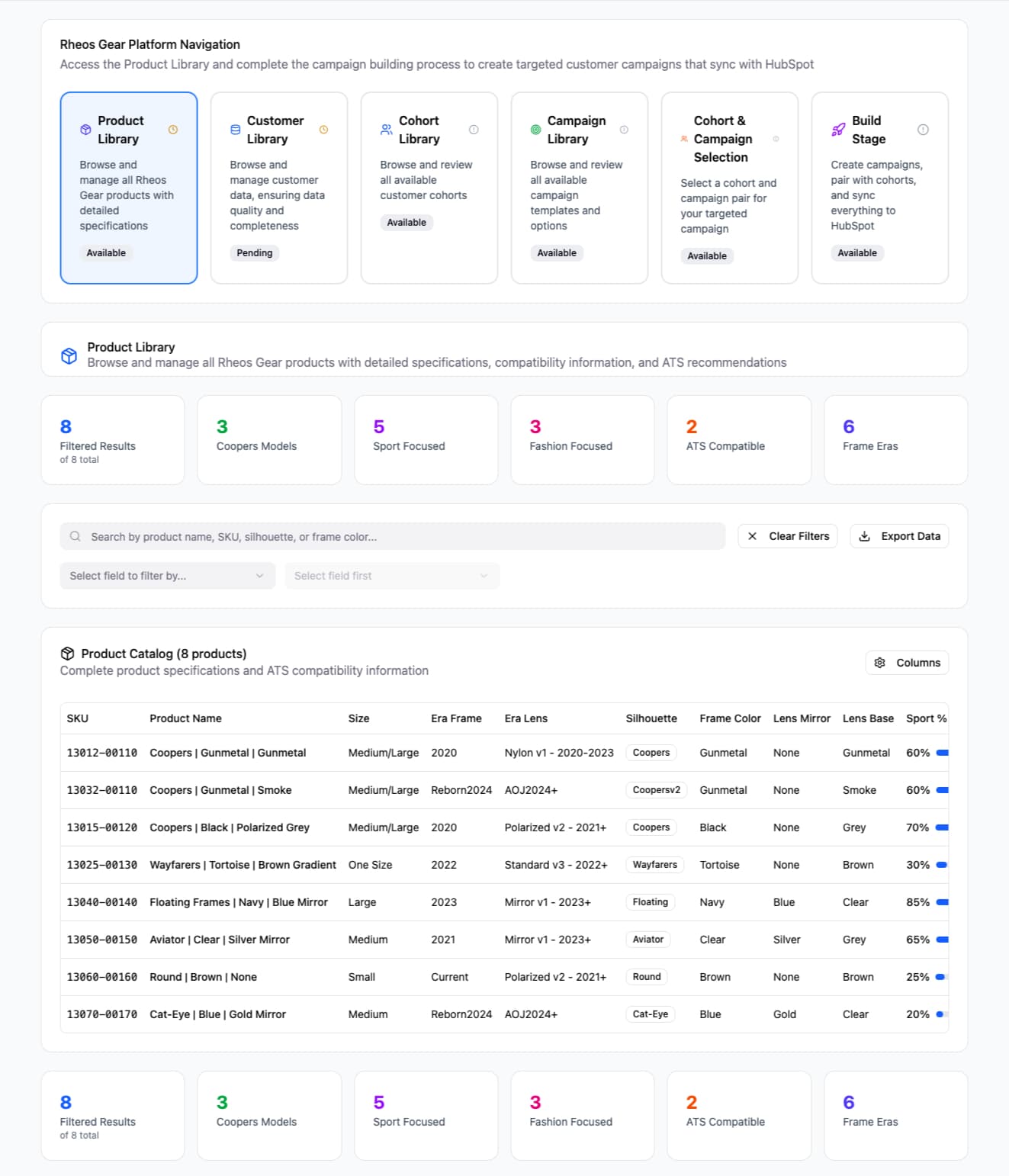Select the Cohort & Campaign Selection card
This screenshot has height=1176, width=1009.
pyautogui.click(x=729, y=188)
